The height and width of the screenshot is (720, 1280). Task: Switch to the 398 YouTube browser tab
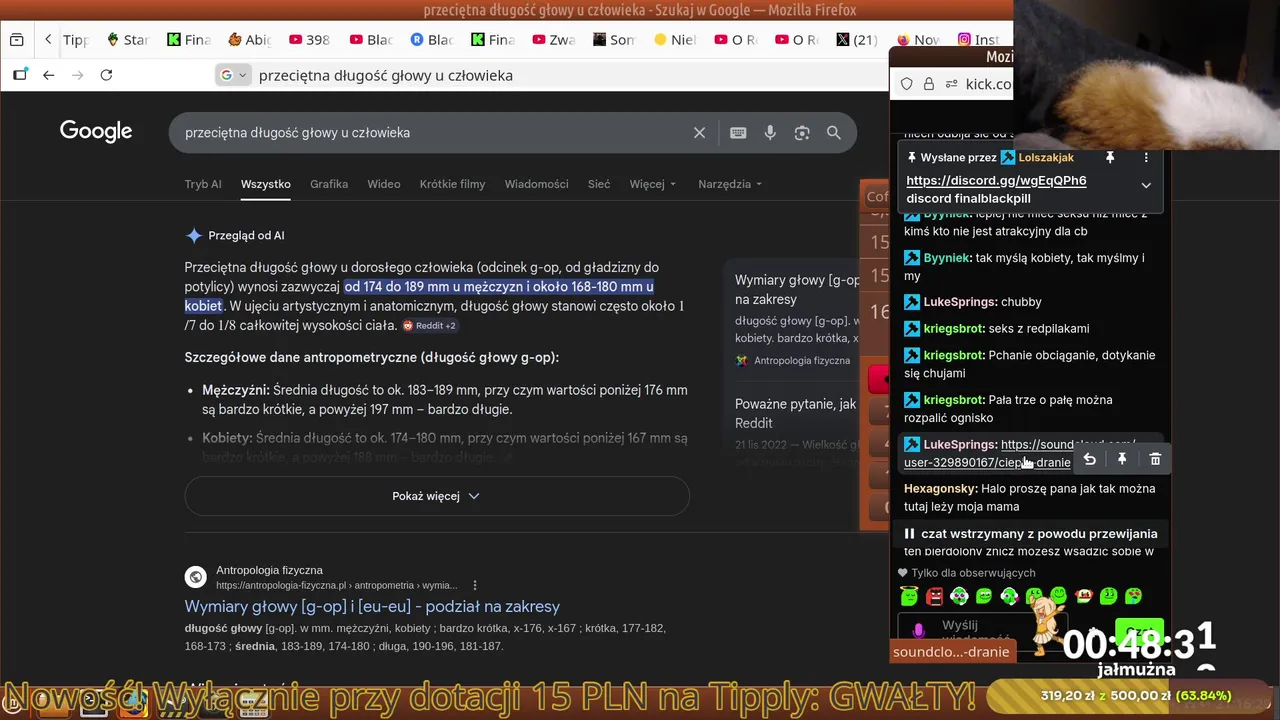click(x=309, y=40)
